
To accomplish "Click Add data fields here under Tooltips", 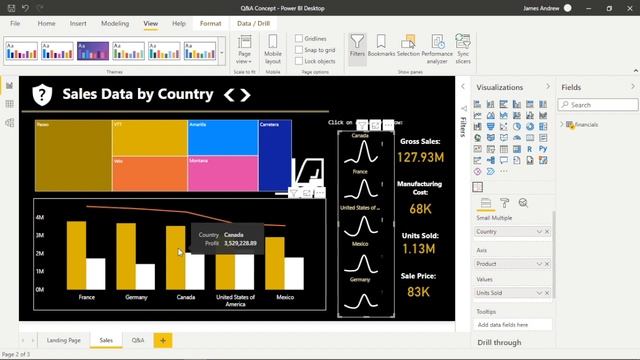I will click(513, 325).
